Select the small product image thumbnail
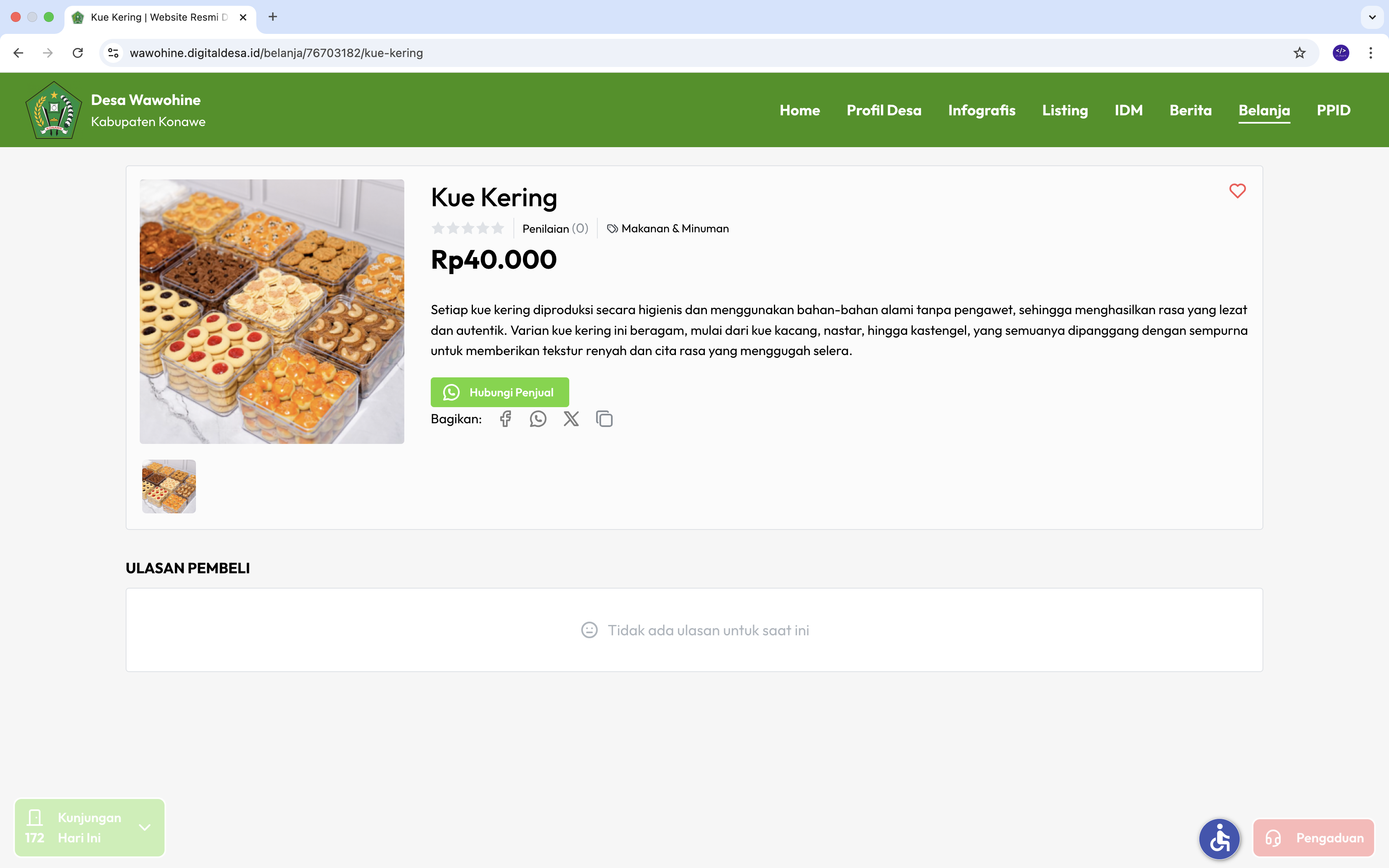This screenshot has width=1389, height=868. click(x=169, y=486)
